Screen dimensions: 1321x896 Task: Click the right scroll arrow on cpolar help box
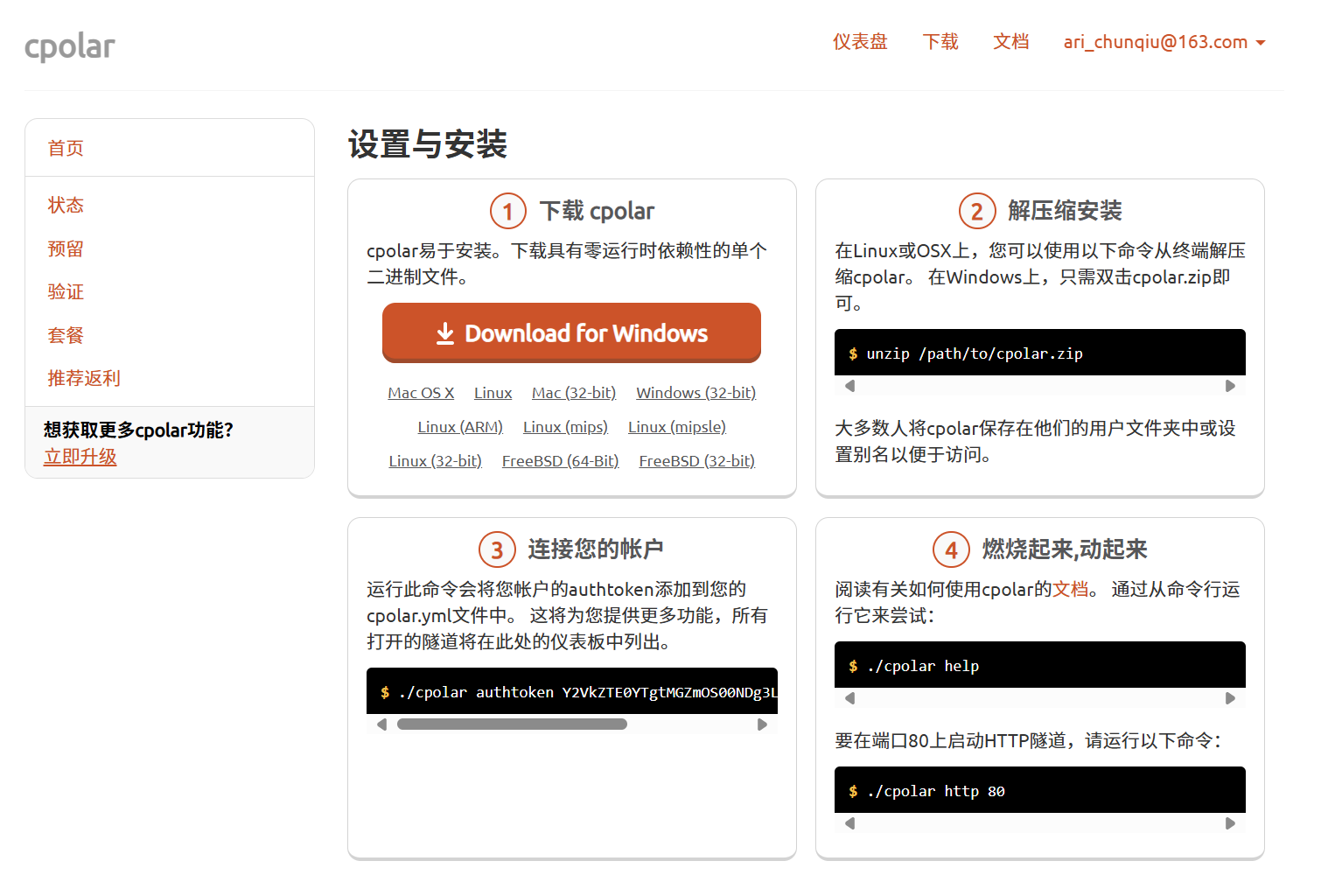[x=1230, y=697]
